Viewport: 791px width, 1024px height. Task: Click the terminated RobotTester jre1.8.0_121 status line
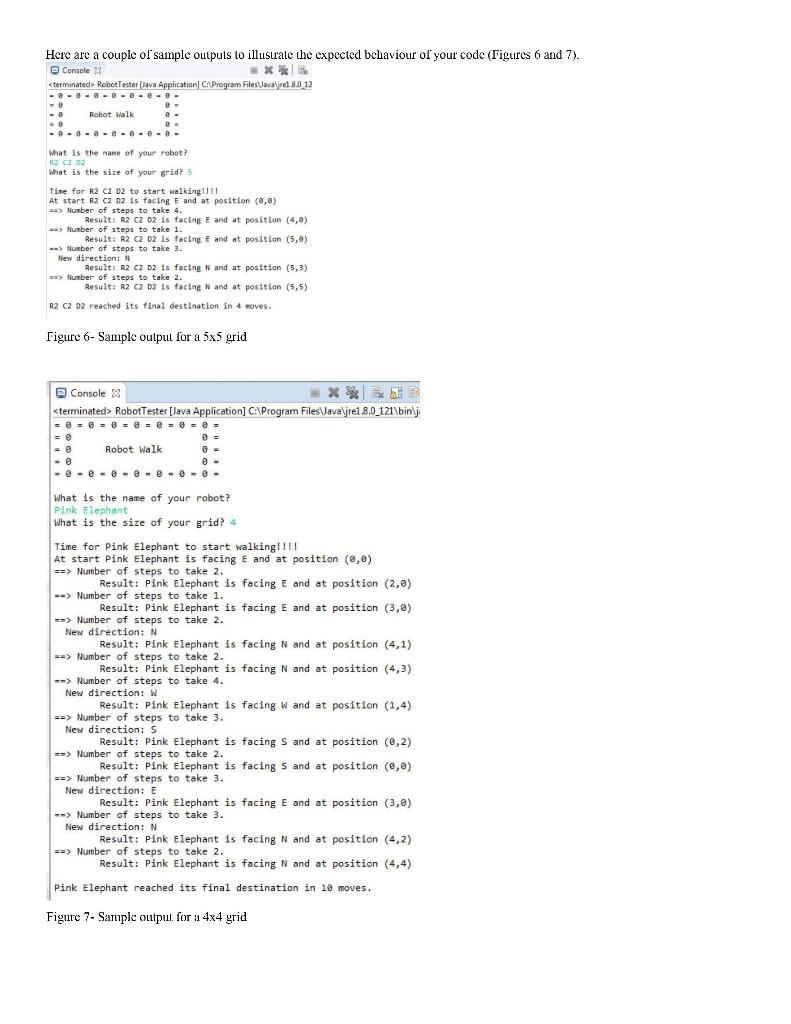tap(236, 411)
